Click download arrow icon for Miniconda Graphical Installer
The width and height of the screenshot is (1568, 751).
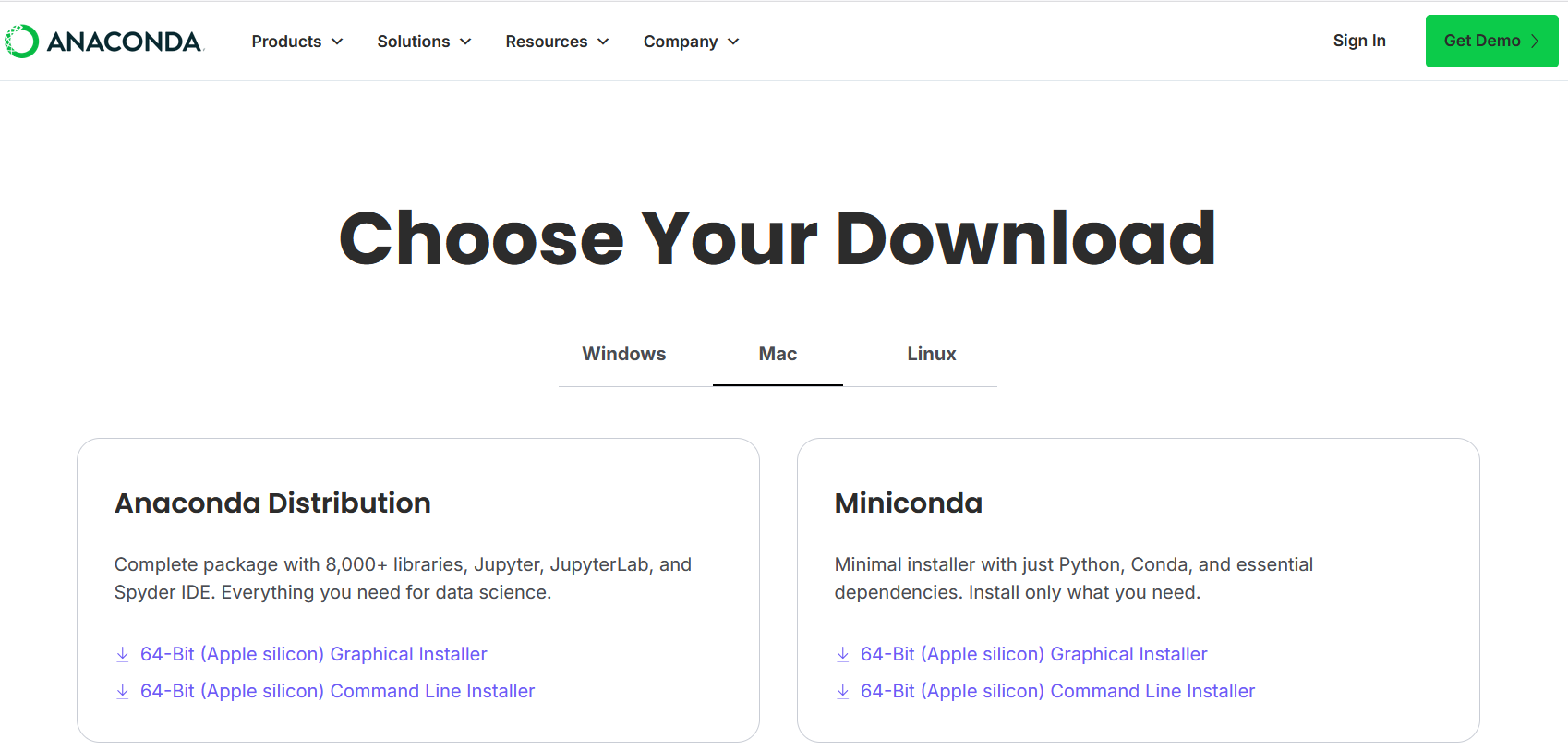tap(843, 654)
